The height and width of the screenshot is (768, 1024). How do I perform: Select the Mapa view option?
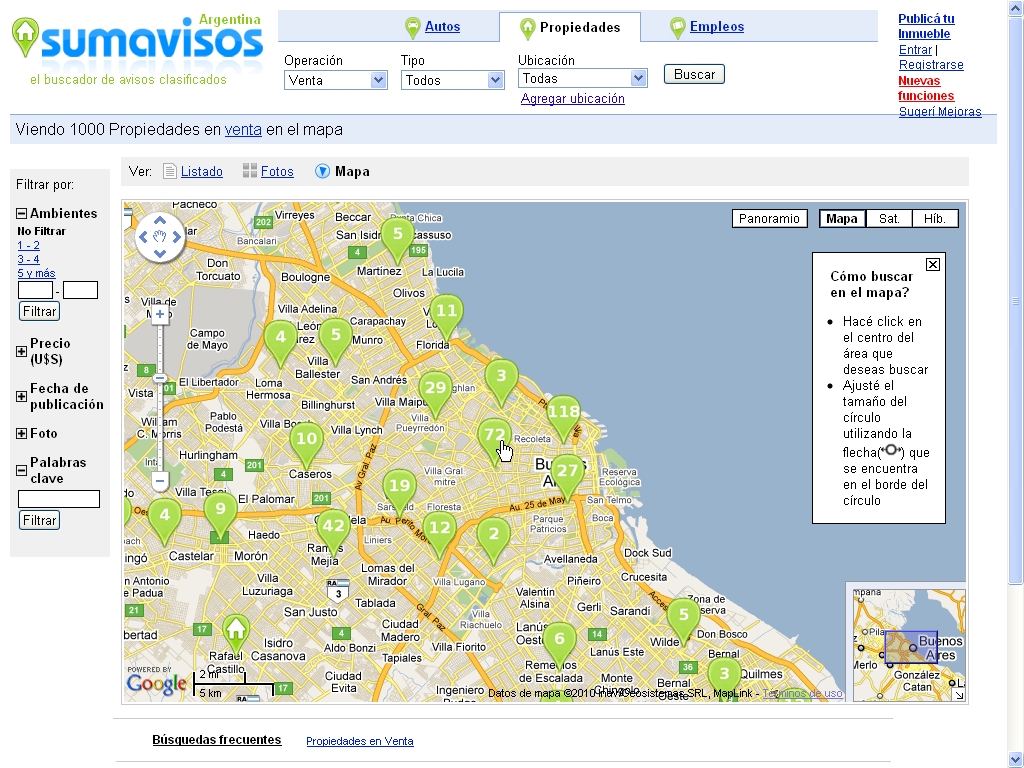(x=352, y=172)
